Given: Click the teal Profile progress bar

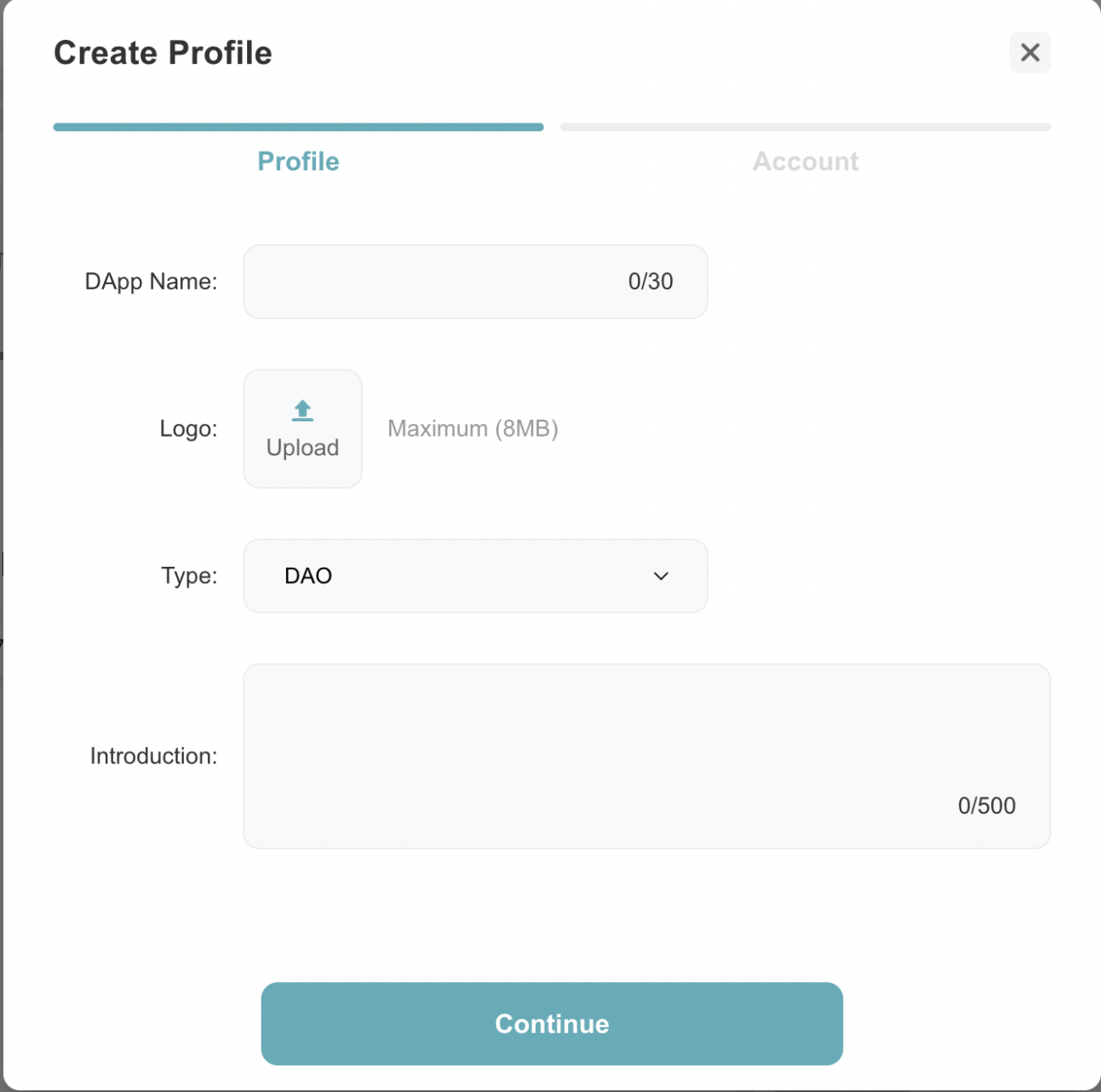Looking at the screenshot, I should (x=298, y=128).
